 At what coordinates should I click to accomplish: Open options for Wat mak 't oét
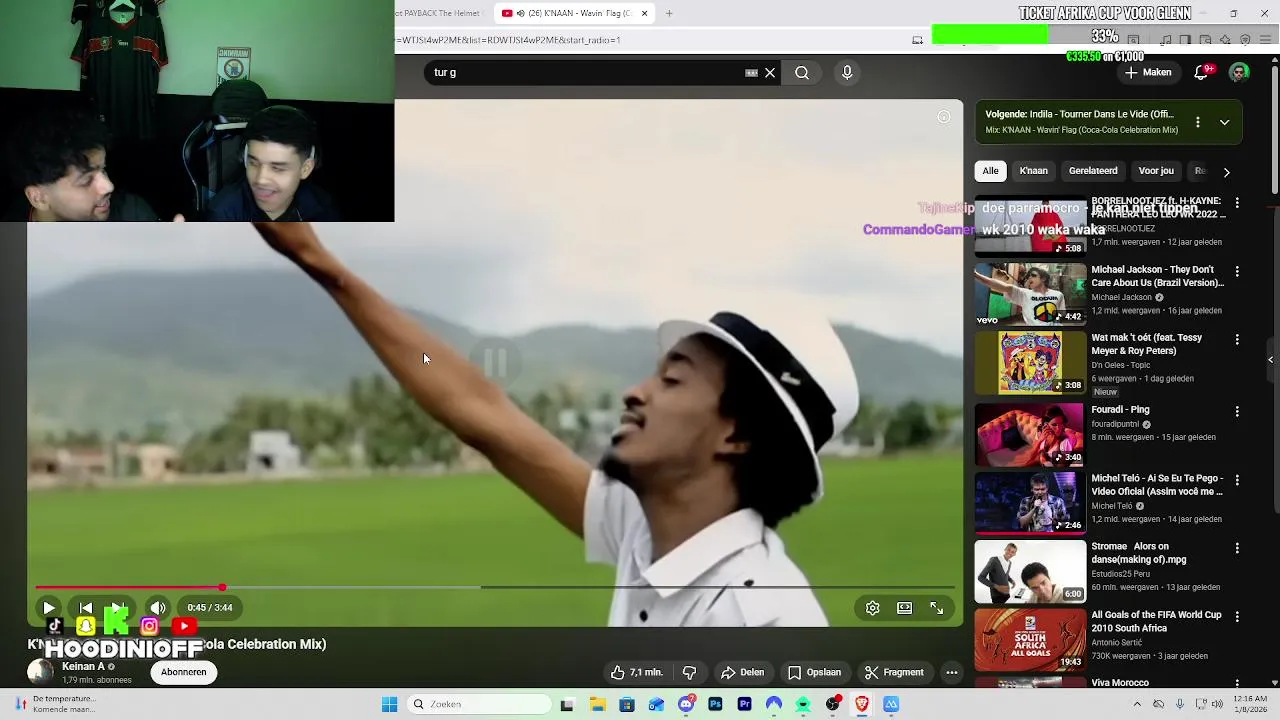click(1237, 339)
